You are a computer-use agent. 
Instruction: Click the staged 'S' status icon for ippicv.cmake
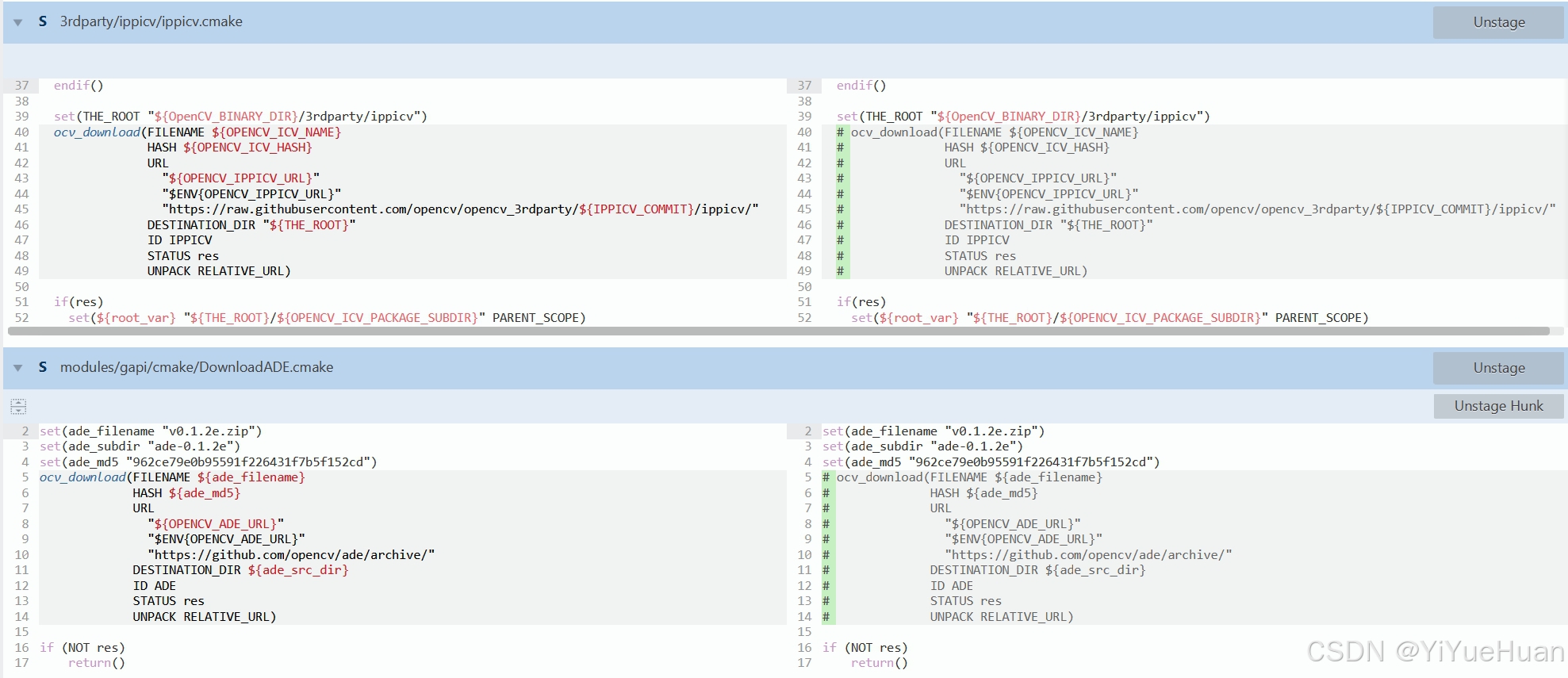(x=43, y=21)
